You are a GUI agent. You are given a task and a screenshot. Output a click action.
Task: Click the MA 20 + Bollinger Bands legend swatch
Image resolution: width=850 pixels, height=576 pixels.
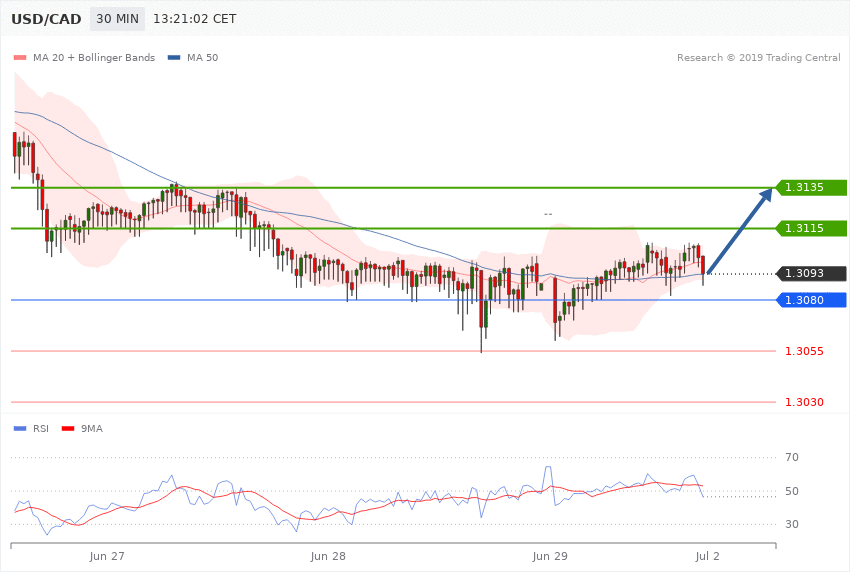[x=20, y=57]
